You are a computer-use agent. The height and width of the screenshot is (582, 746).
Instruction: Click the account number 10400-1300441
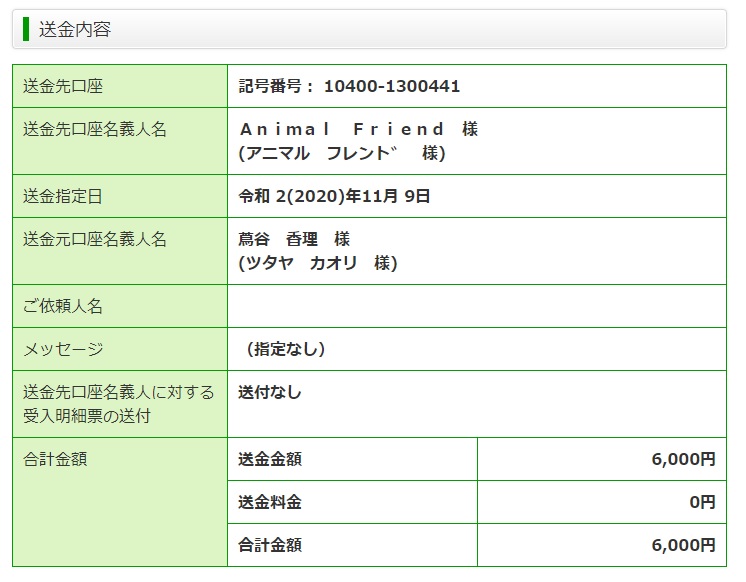pos(391,87)
